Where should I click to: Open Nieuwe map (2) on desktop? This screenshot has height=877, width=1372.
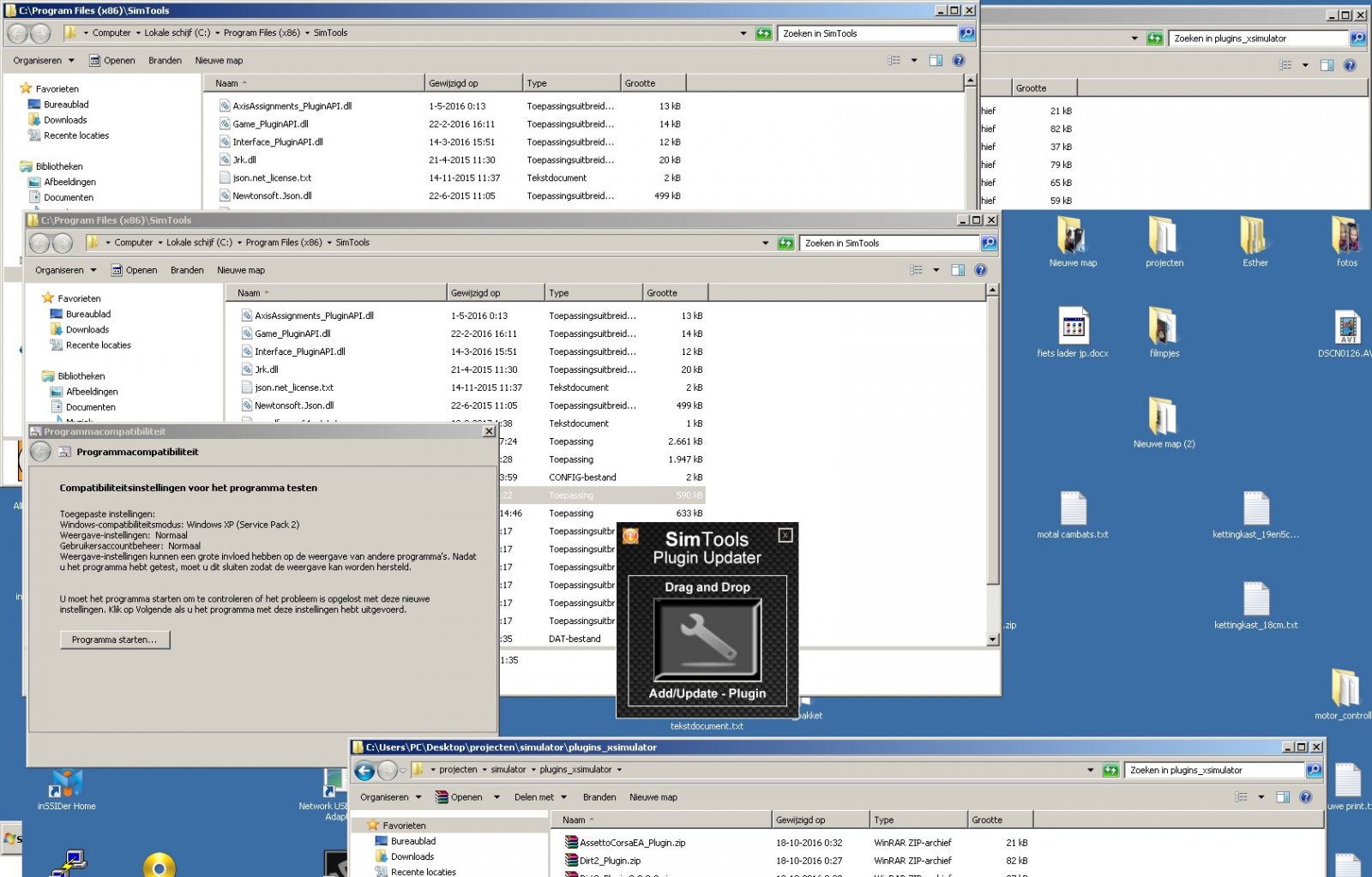pyautogui.click(x=1164, y=423)
